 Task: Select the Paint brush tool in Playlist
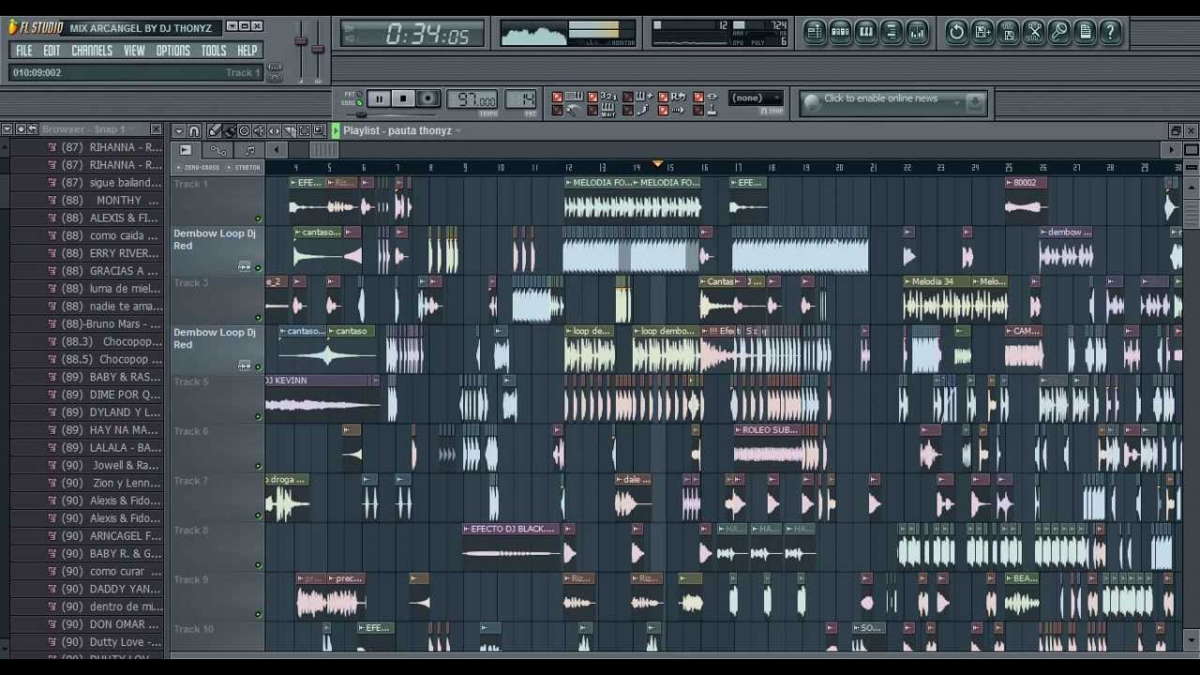click(229, 131)
